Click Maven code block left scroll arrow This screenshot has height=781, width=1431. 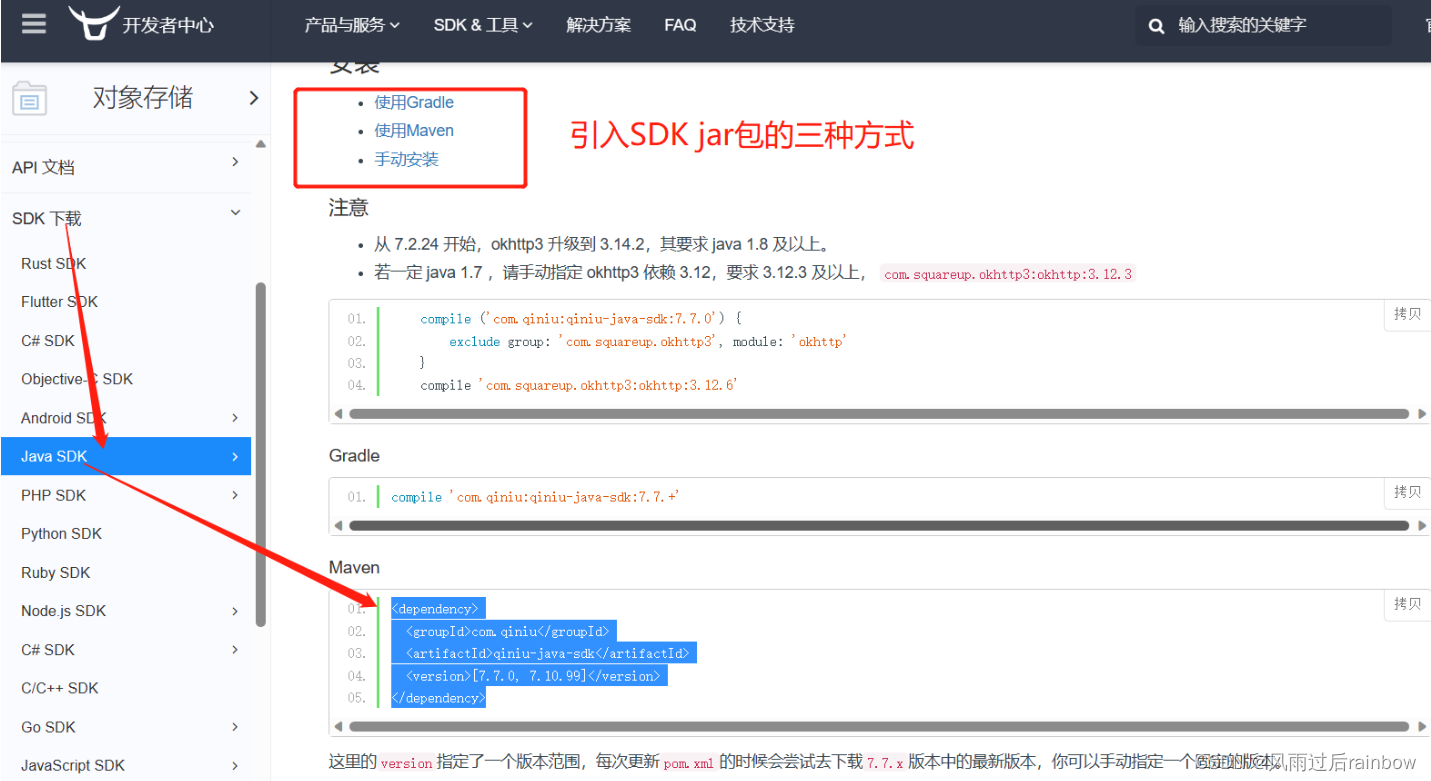(x=338, y=727)
